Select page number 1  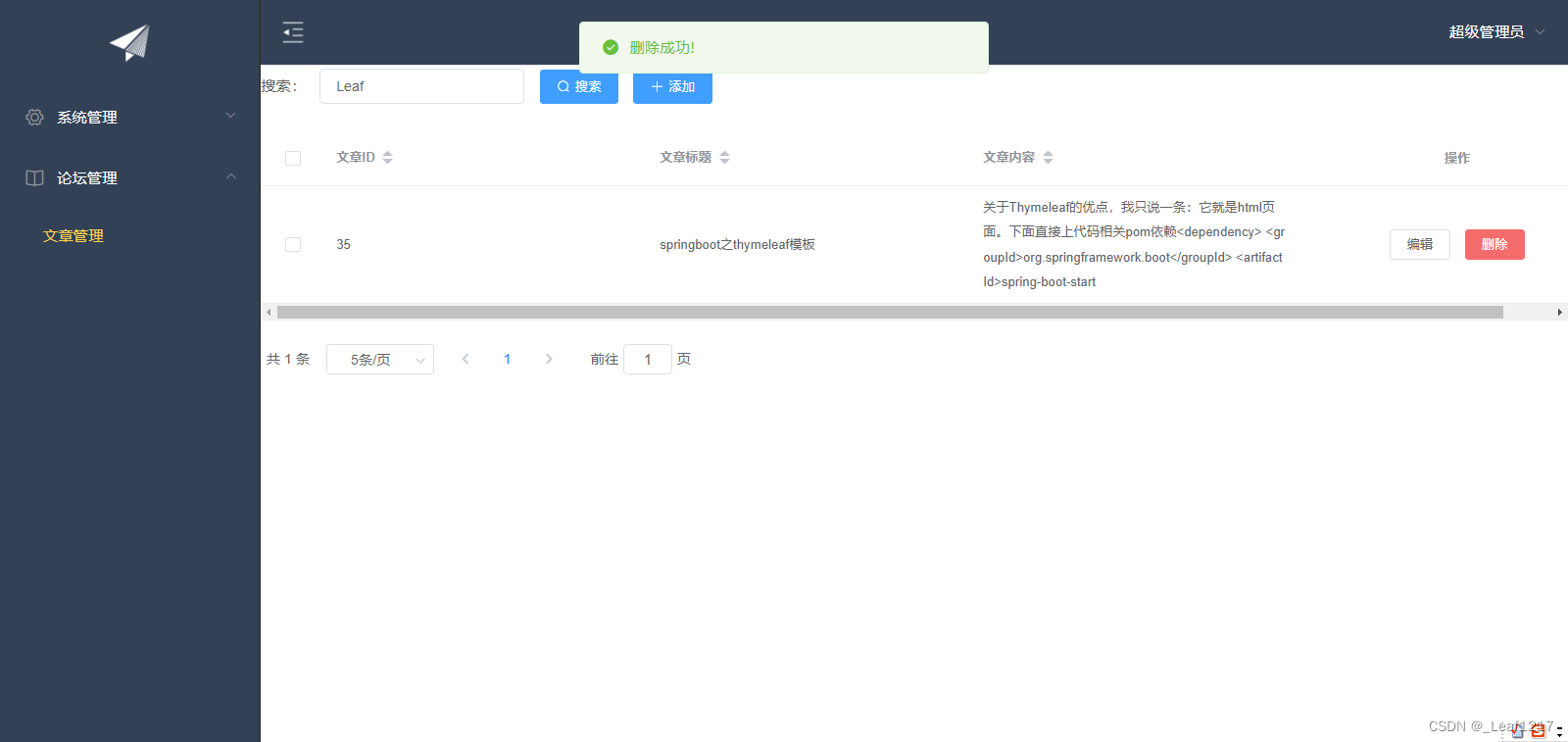(x=507, y=359)
